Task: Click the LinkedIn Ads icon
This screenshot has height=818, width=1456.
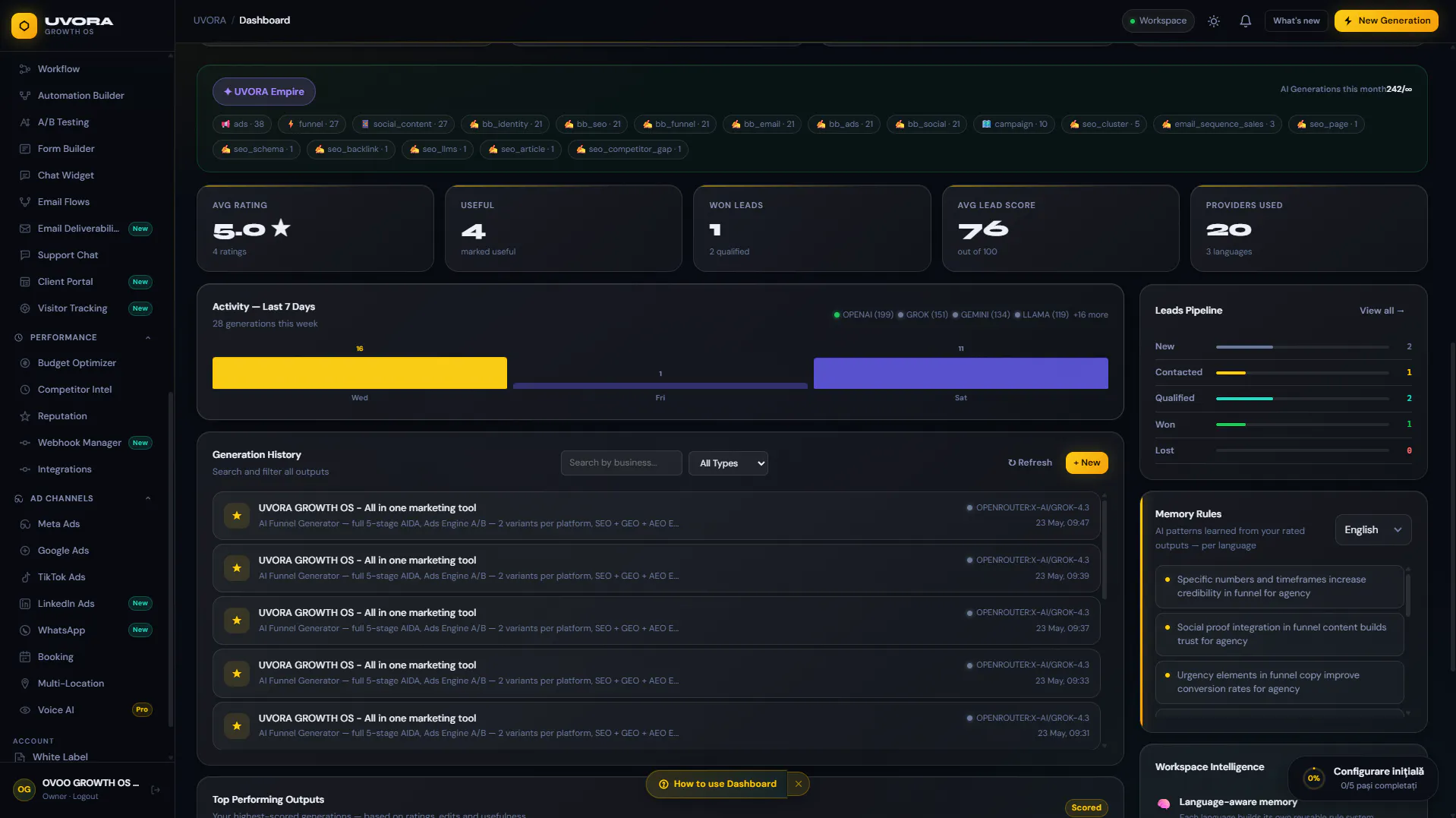Action: coord(25,604)
